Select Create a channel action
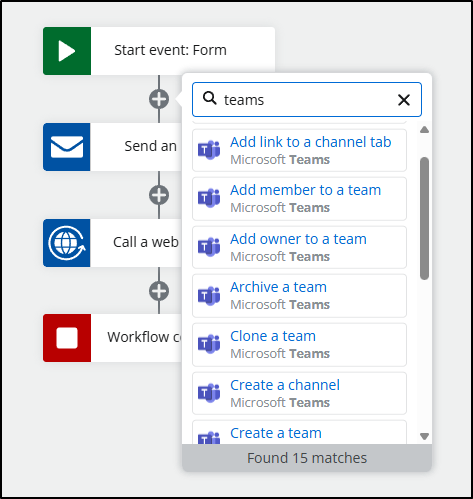The height and width of the screenshot is (499, 473). tap(299, 393)
